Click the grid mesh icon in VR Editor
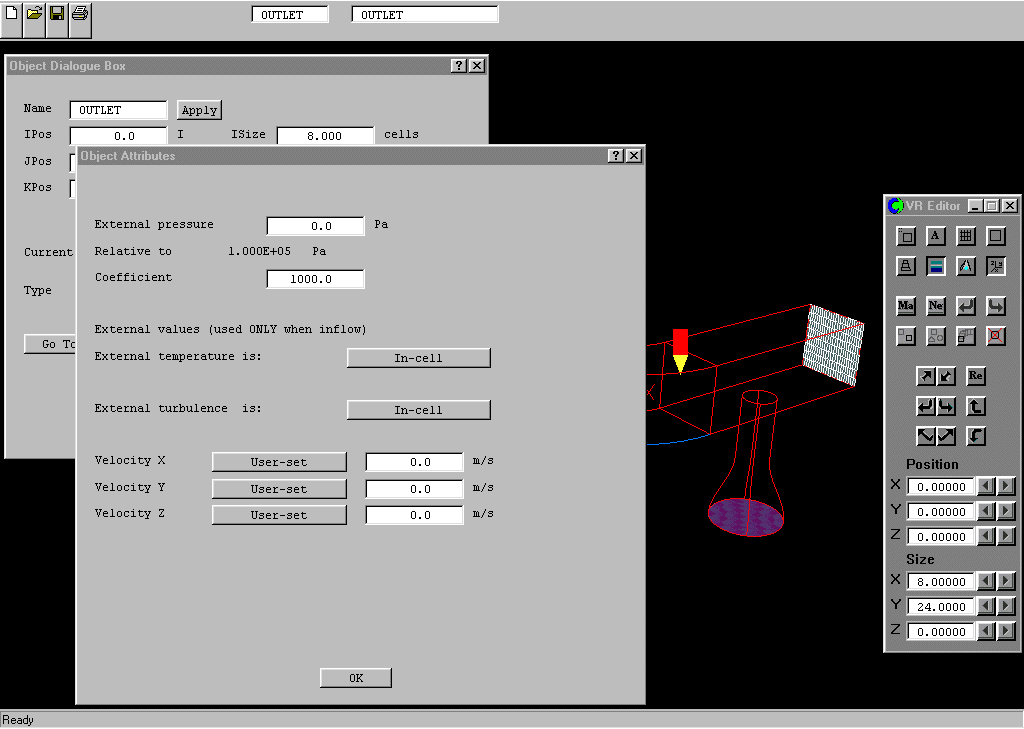This screenshot has height=729, width=1024. pos(966,236)
